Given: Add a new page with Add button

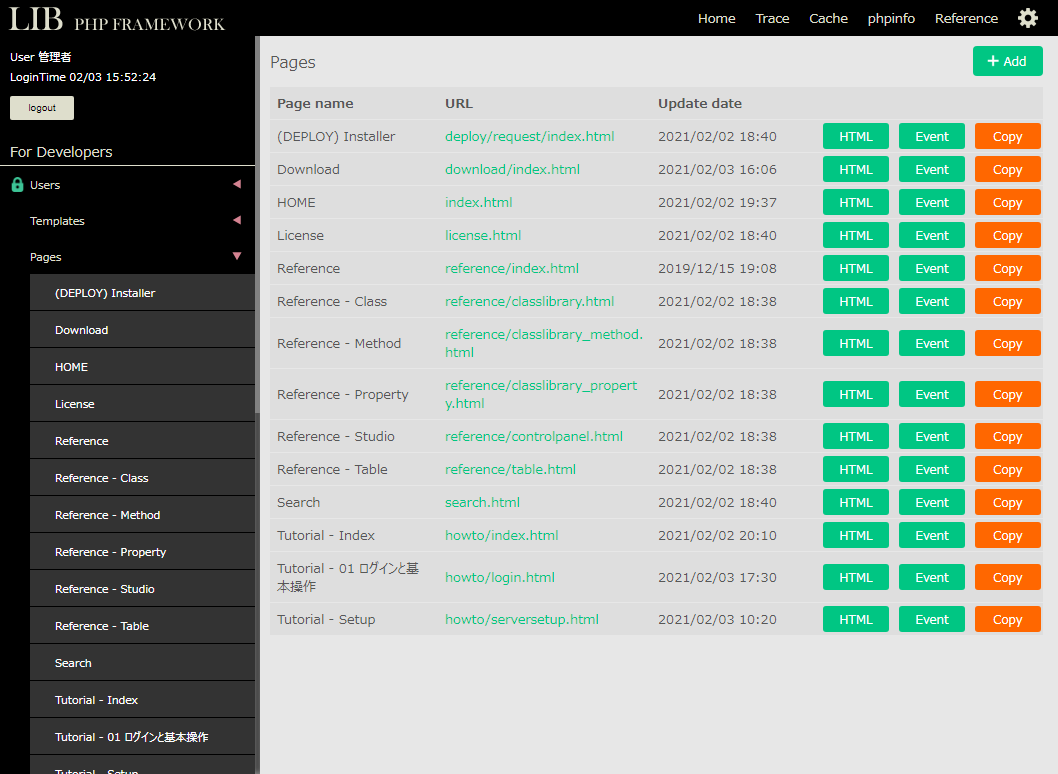Looking at the screenshot, I should (1007, 61).
